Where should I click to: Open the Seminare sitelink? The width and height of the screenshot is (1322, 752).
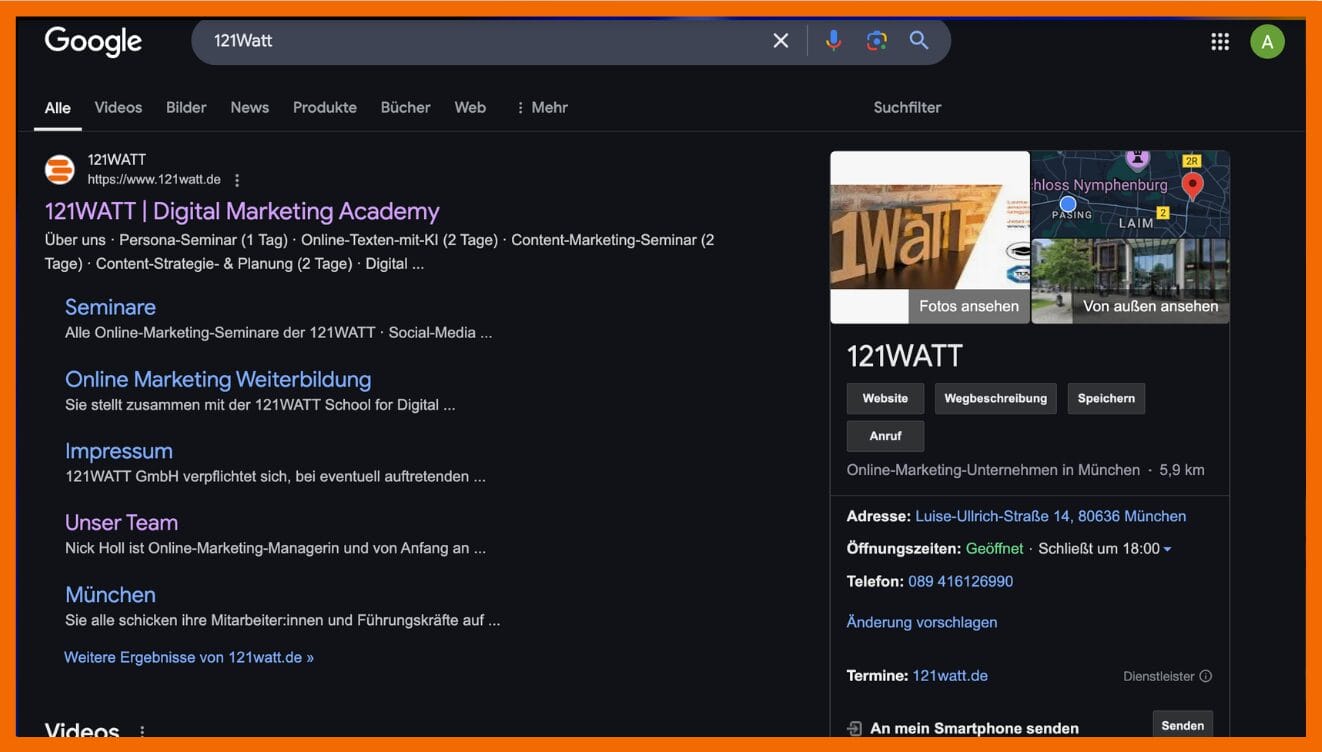point(110,307)
